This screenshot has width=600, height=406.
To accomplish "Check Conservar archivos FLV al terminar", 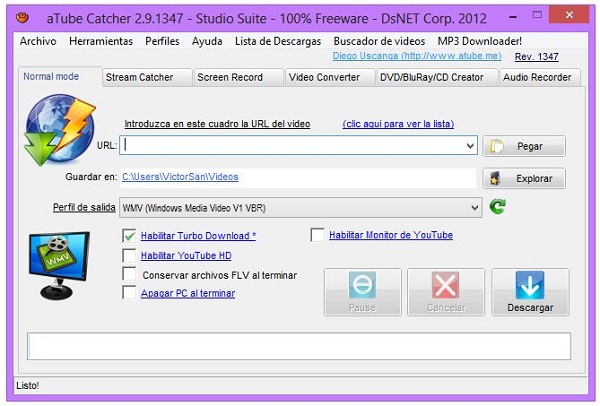I will [x=129, y=274].
